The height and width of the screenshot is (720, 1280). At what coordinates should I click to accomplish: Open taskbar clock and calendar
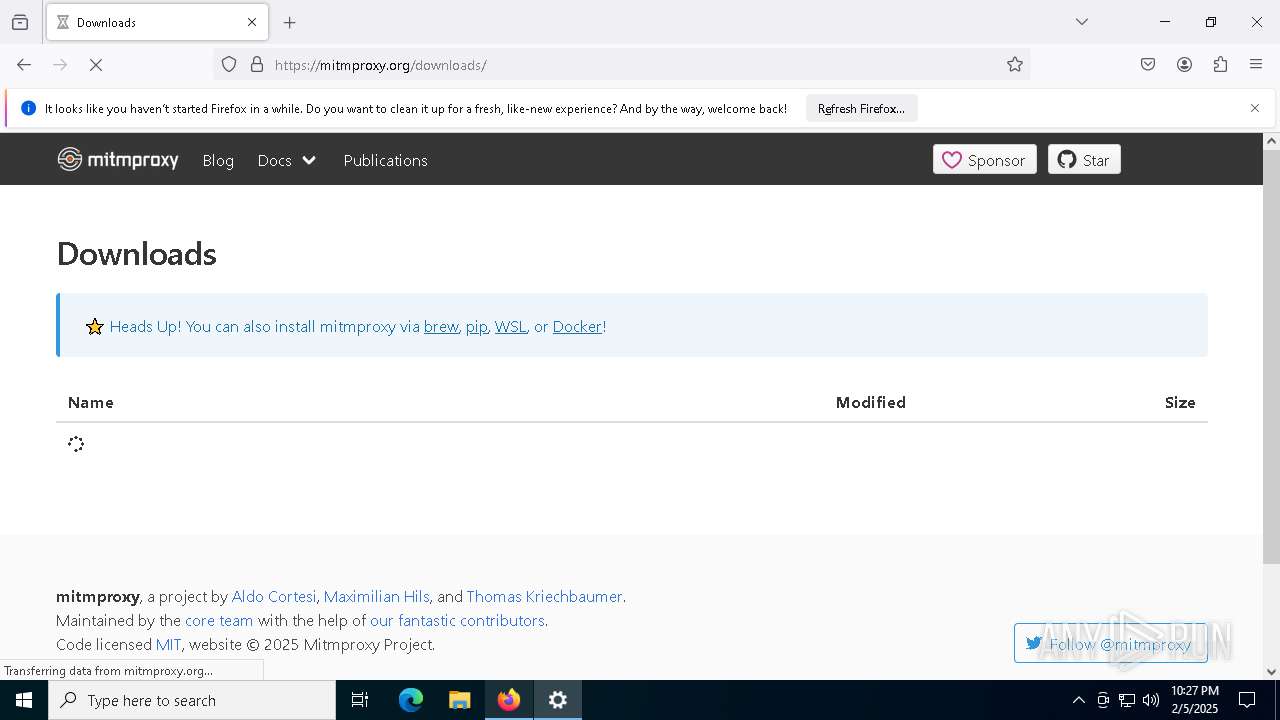coord(1195,700)
